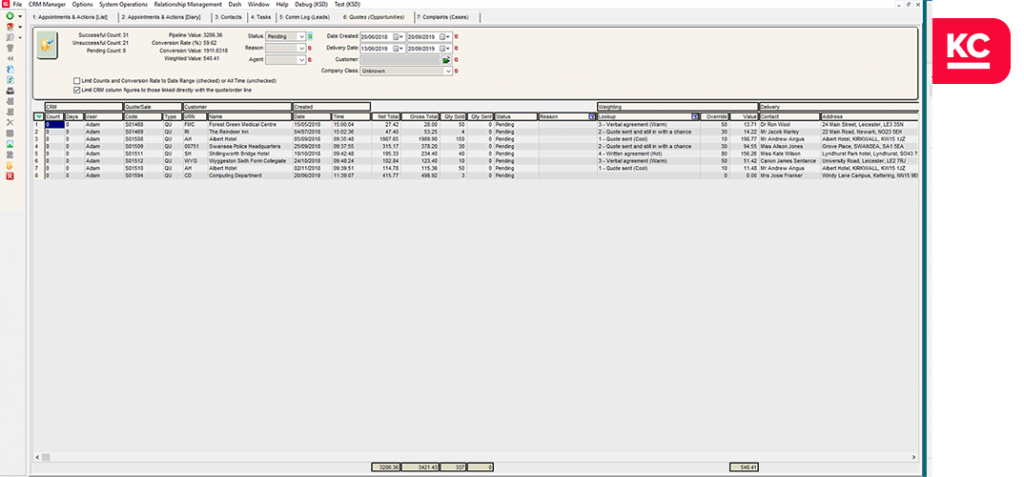
Task: Open the Relationship Management menu
Action: tap(188, 4)
